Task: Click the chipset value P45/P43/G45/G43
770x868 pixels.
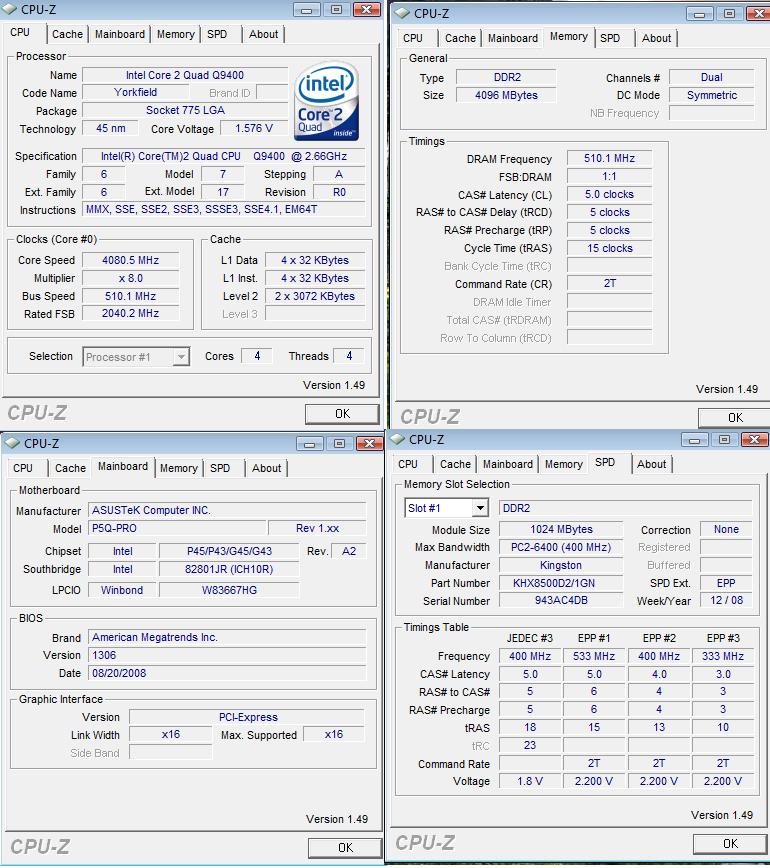Action: coord(229,551)
